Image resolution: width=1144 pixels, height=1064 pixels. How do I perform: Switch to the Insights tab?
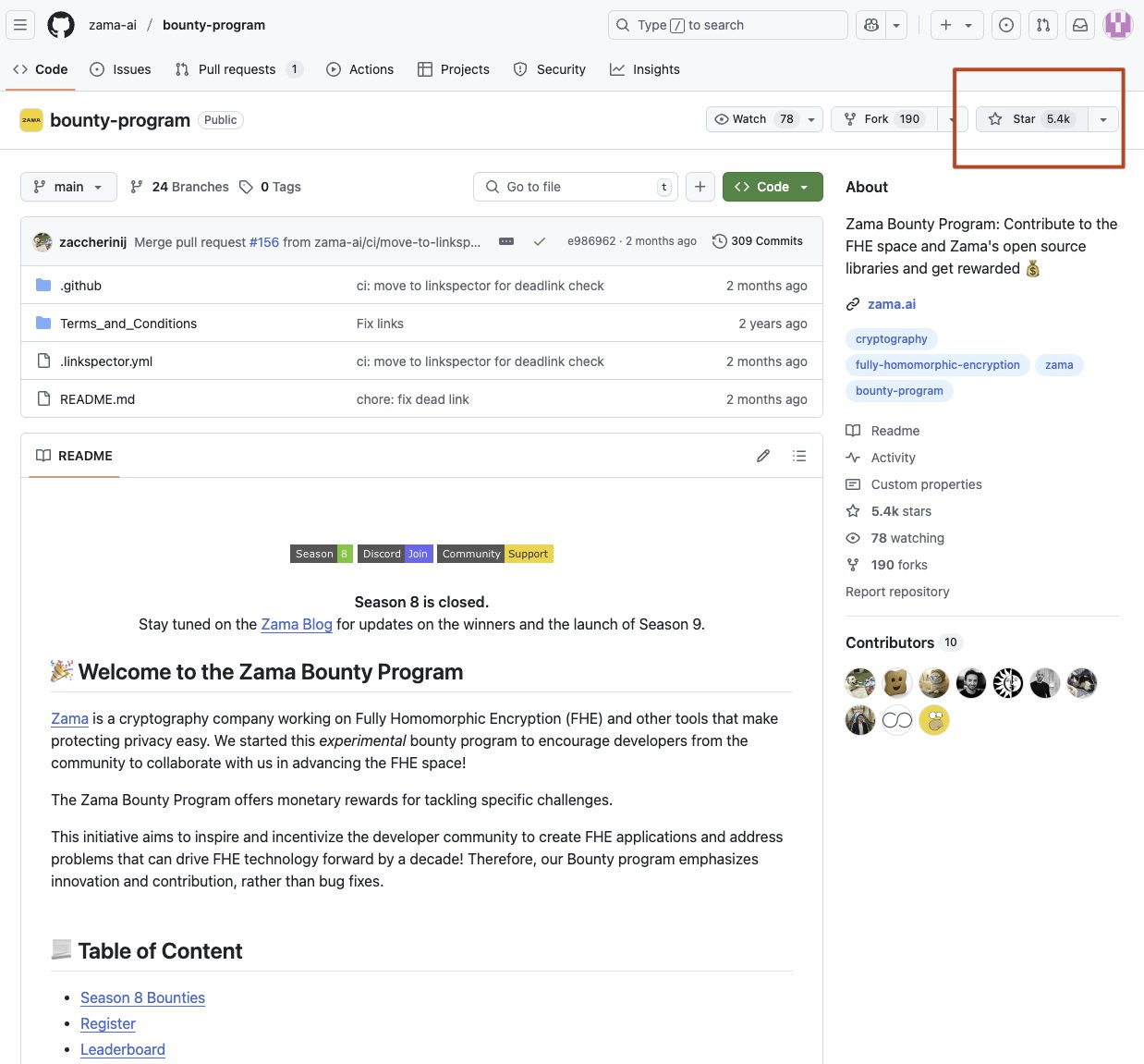coord(645,69)
